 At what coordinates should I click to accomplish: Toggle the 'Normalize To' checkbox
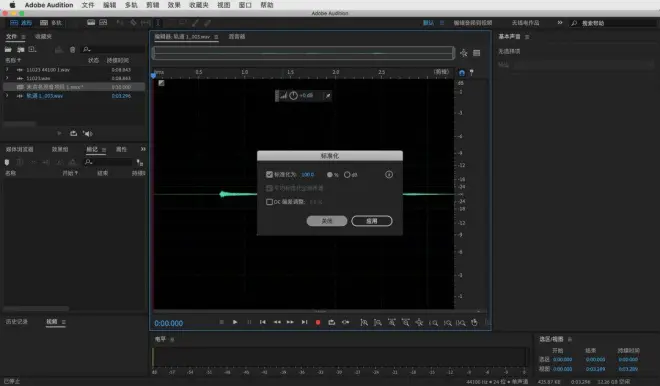pos(269,174)
